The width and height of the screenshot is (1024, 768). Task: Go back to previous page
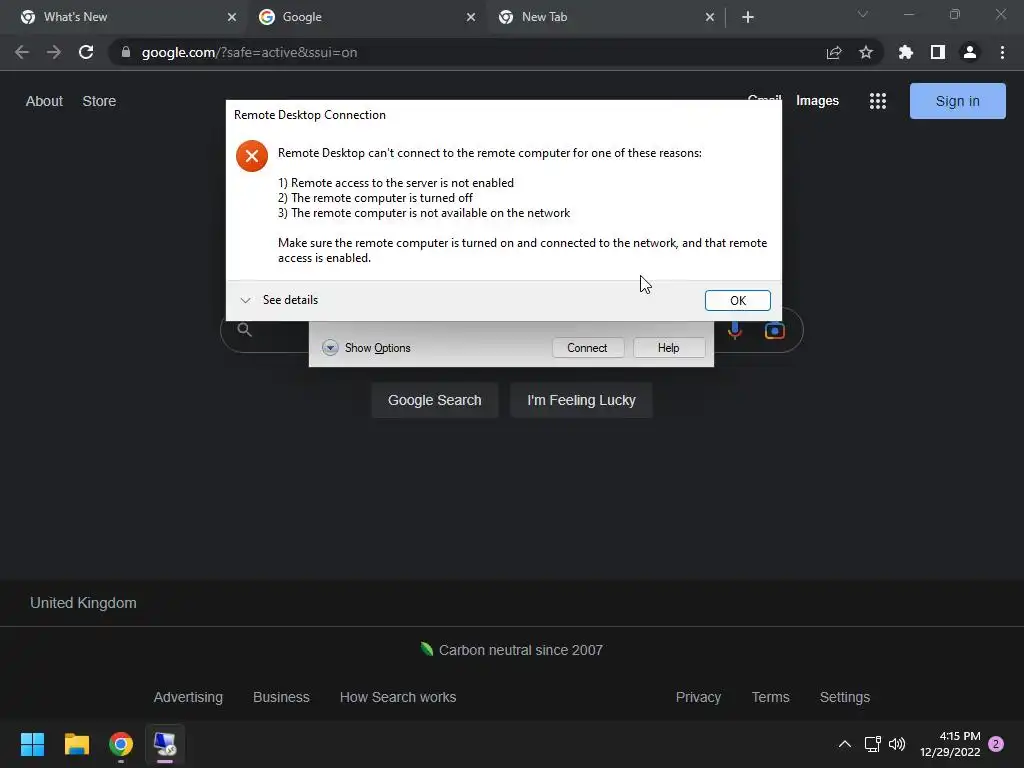[x=22, y=52]
